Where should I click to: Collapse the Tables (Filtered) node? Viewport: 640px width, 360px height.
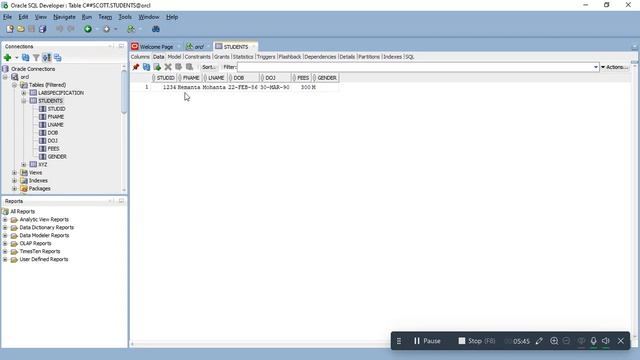click(x=14, y=85)
